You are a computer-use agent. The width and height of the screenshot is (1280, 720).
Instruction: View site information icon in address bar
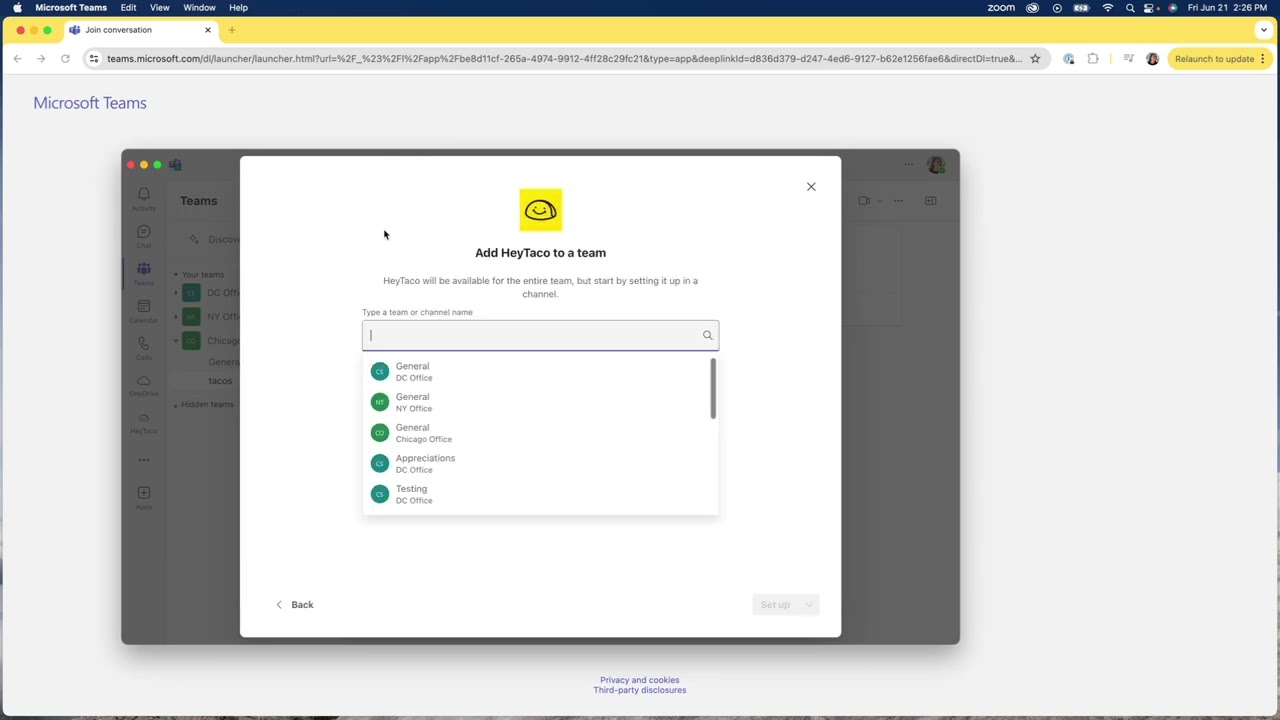pyautogui.click(x=94, y=59)
